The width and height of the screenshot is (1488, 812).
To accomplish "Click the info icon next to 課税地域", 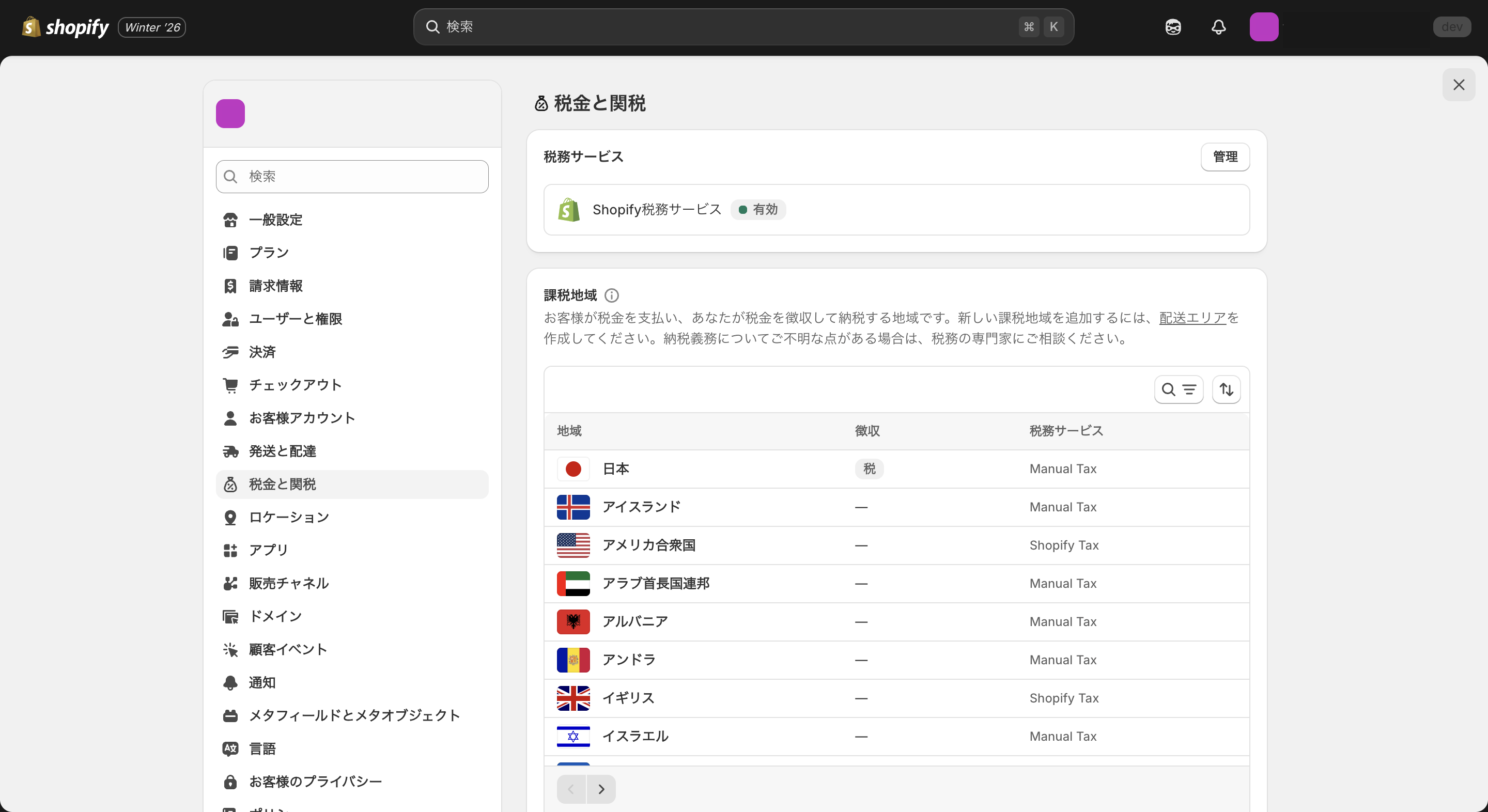I will click(x=612, y=295).
